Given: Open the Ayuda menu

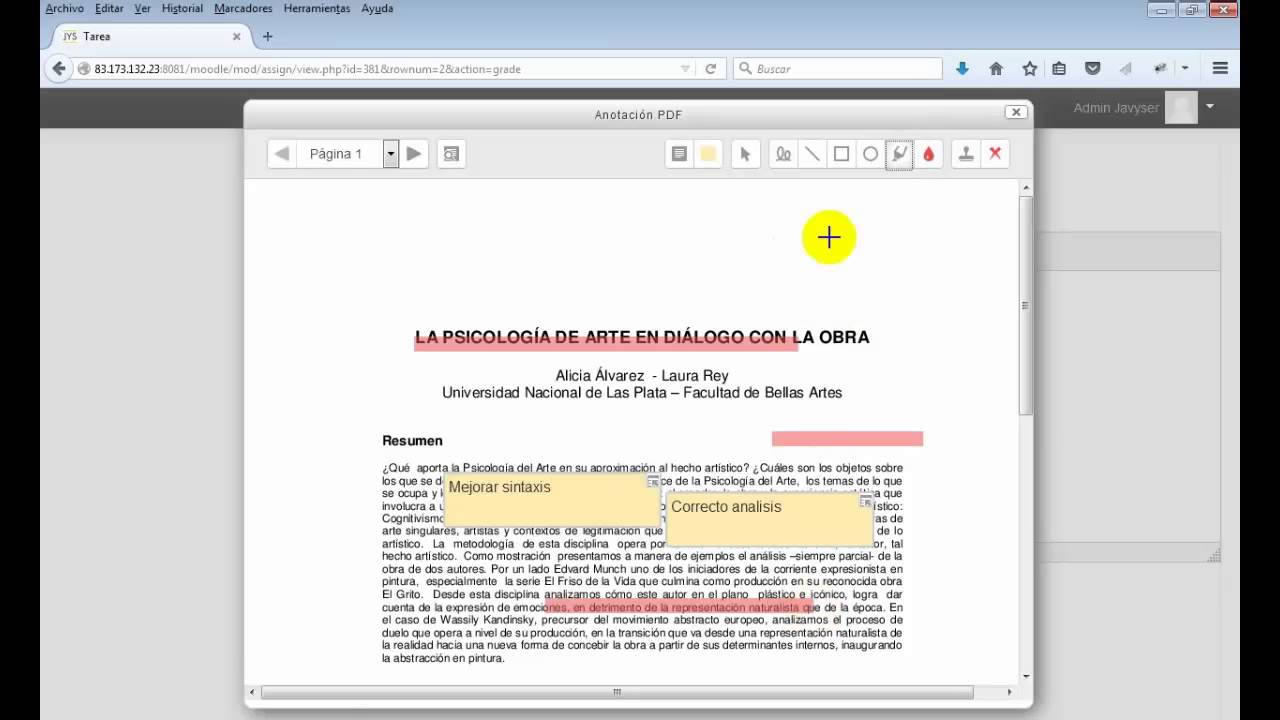Looking at the screenshot, I should point(377,8).
